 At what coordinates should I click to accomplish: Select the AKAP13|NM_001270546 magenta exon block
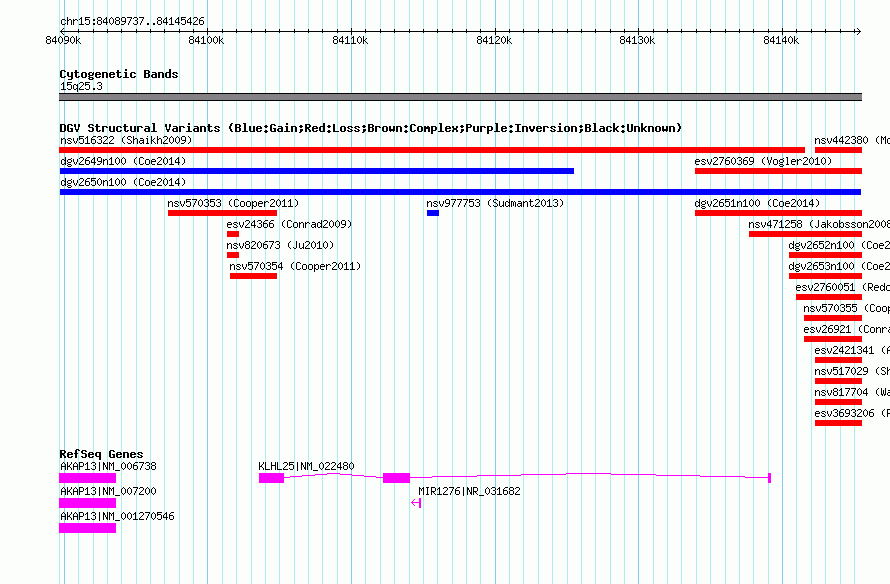87,528
